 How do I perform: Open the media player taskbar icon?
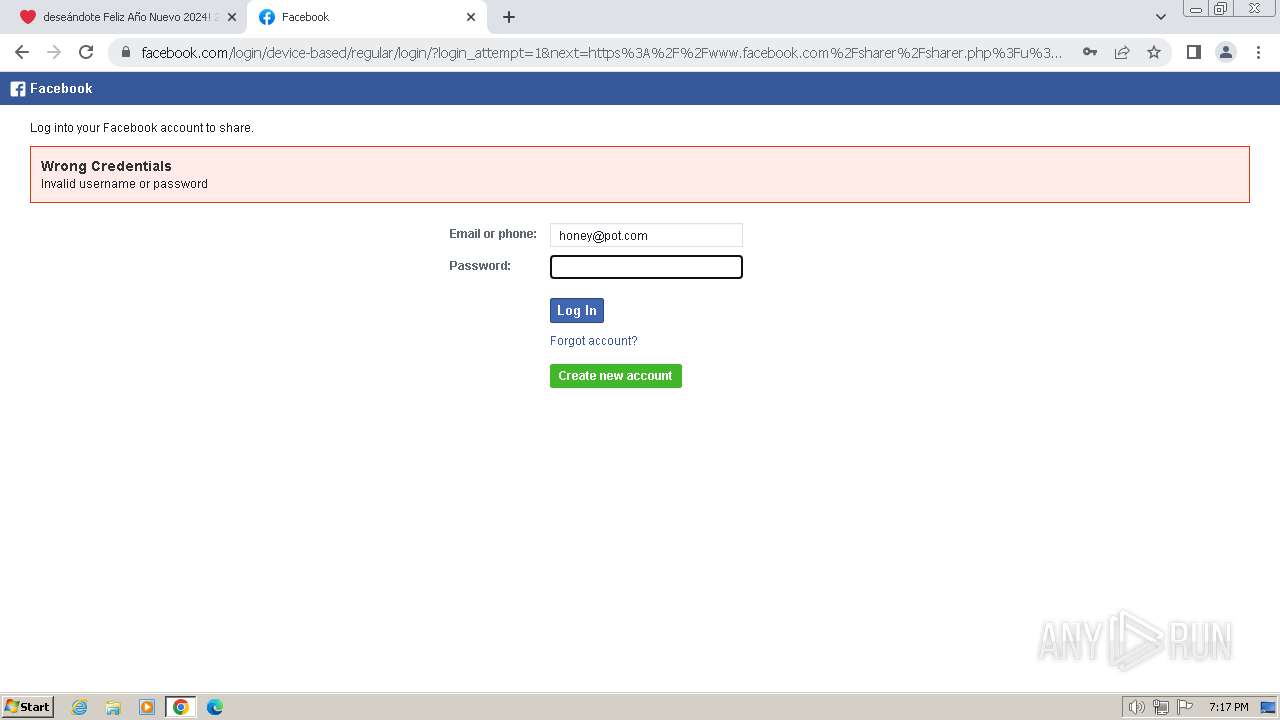[147, 707]
